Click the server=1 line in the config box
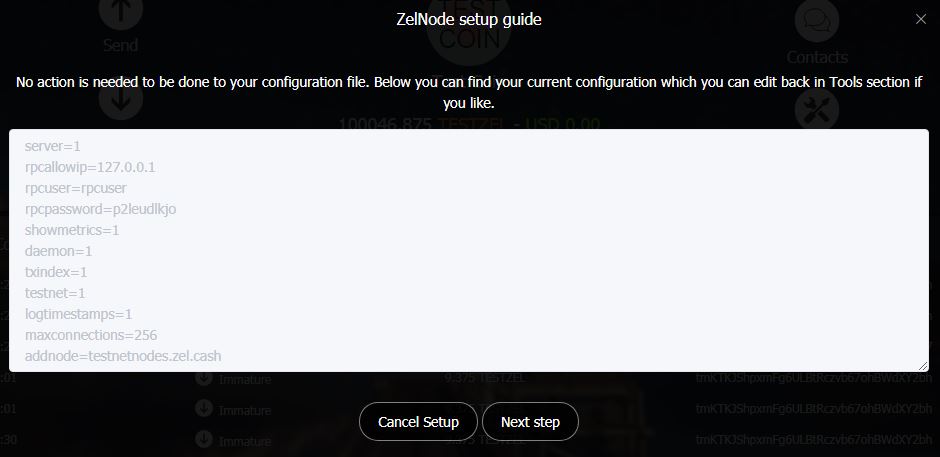The width and height of the screenshot is (940, 457). pyautogui.click(x=53, y=146)
